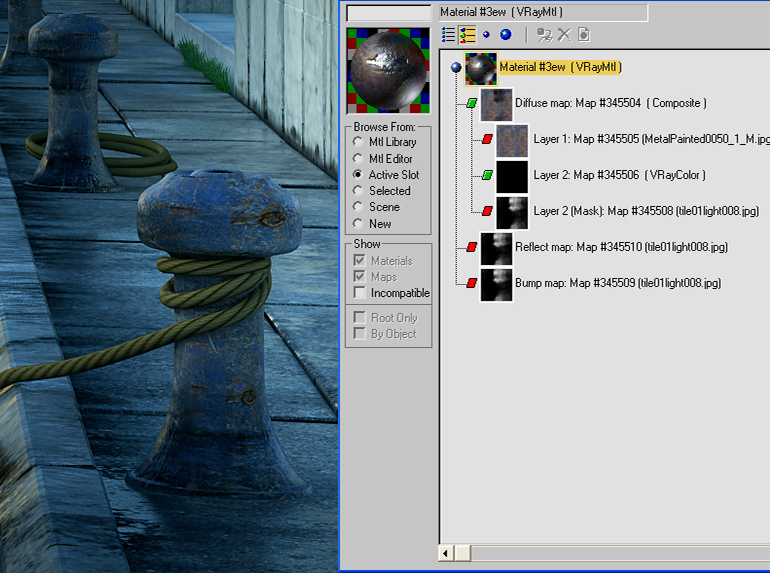Select View List + Icons toolbar icon
The height and width of the screenshot is (573, 778).
(x=467, y=35)
